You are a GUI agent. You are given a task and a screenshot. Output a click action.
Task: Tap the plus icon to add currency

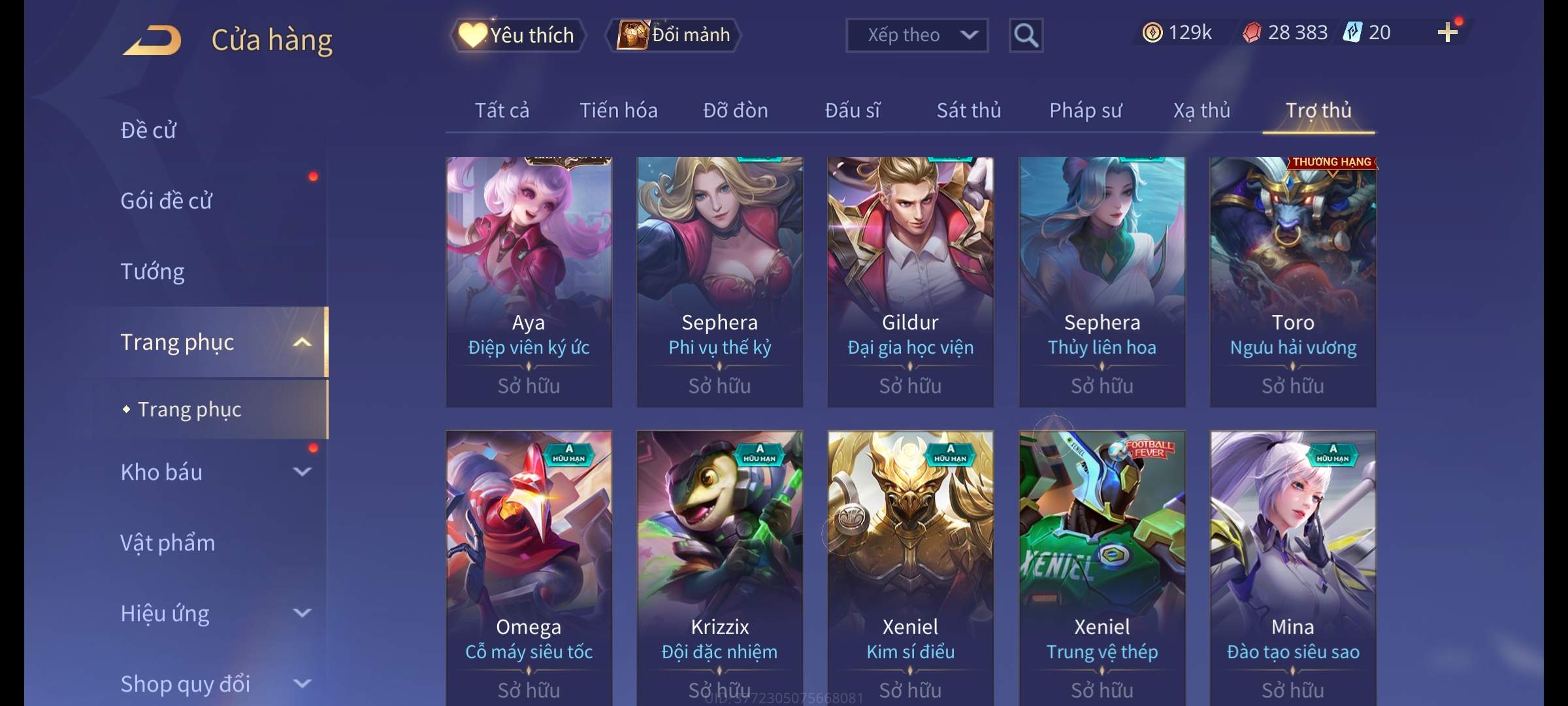point(1447,33)
